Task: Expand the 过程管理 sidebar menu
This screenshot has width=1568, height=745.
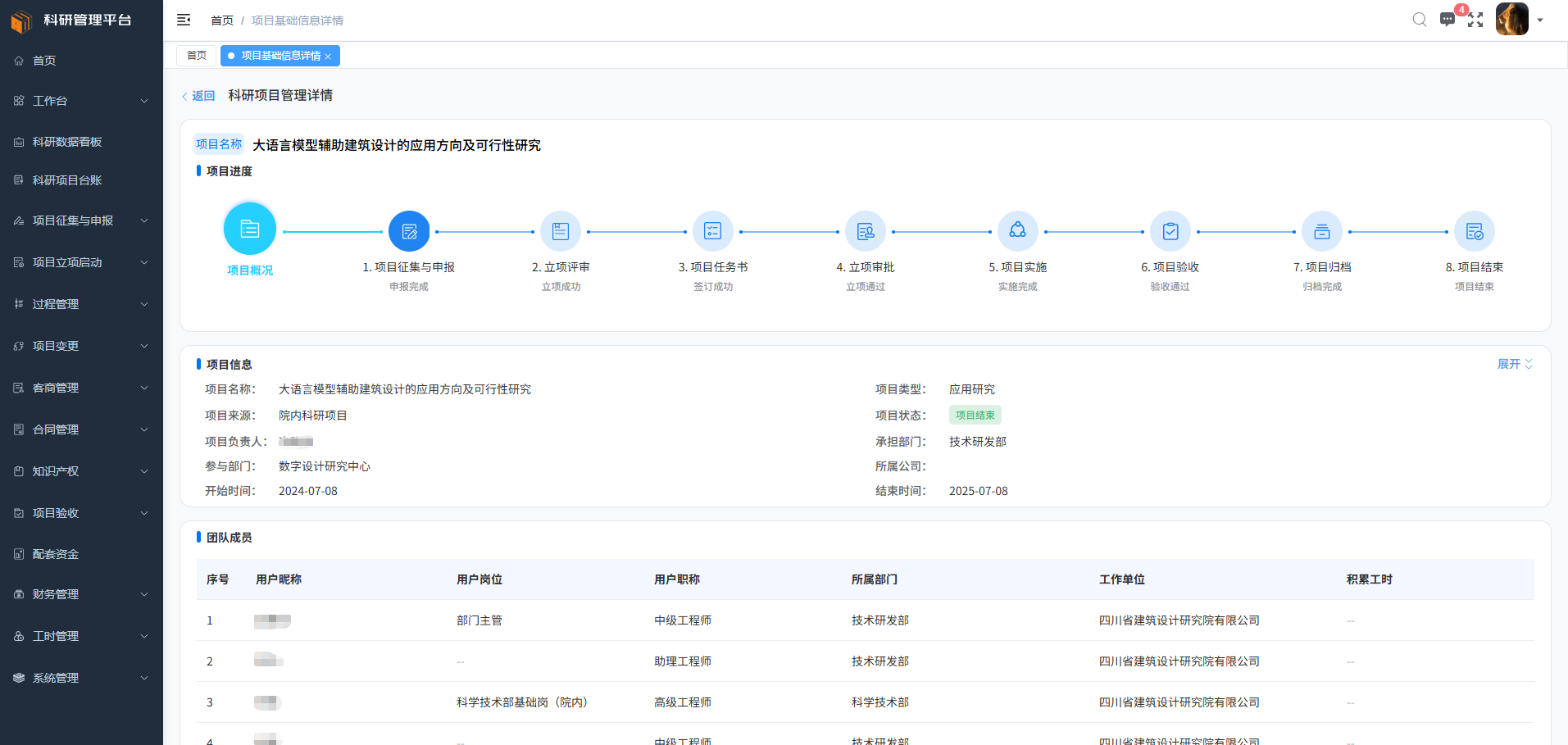Action: [81, 304]
